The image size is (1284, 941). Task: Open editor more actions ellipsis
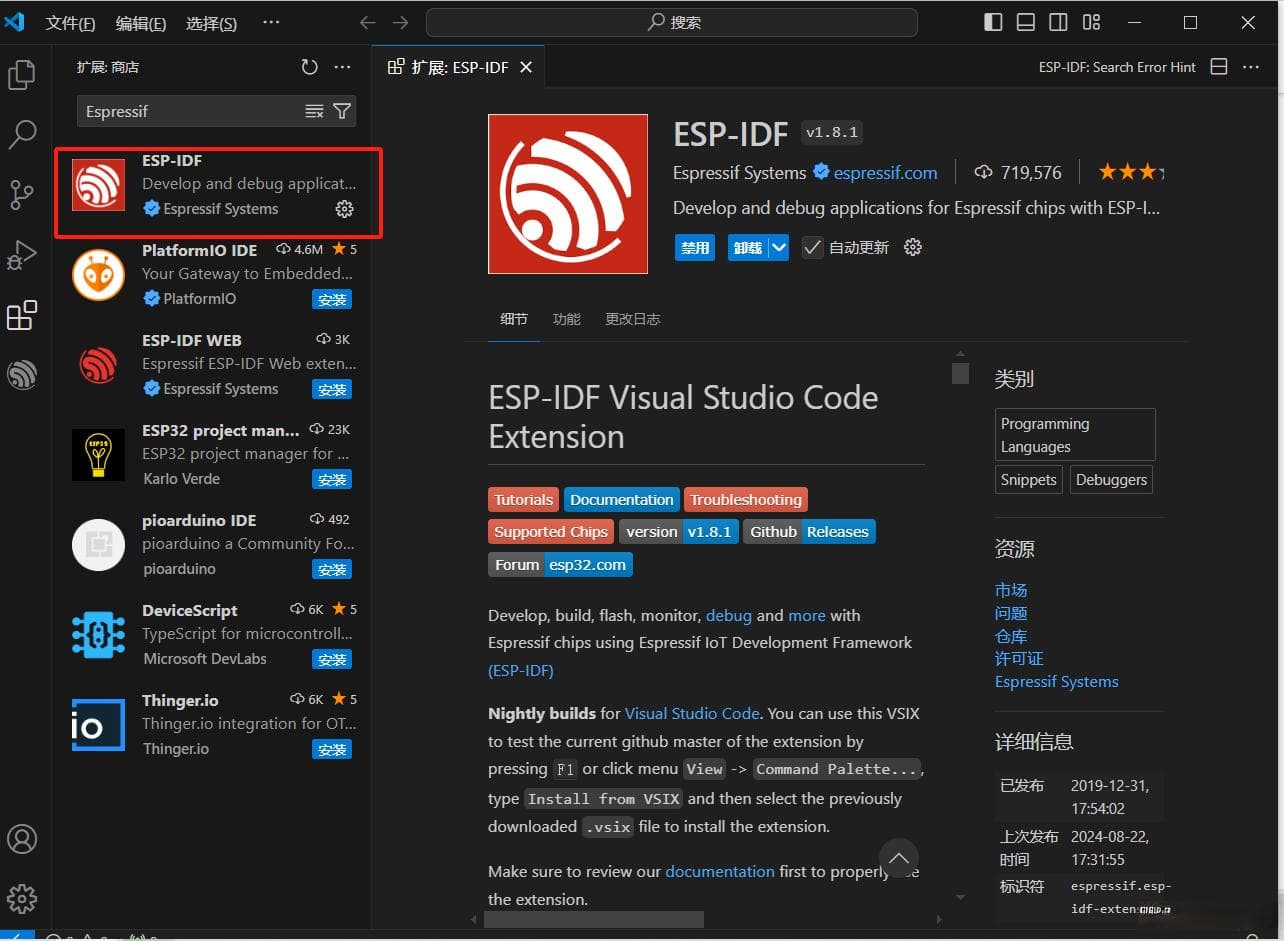coord(1251,67)
